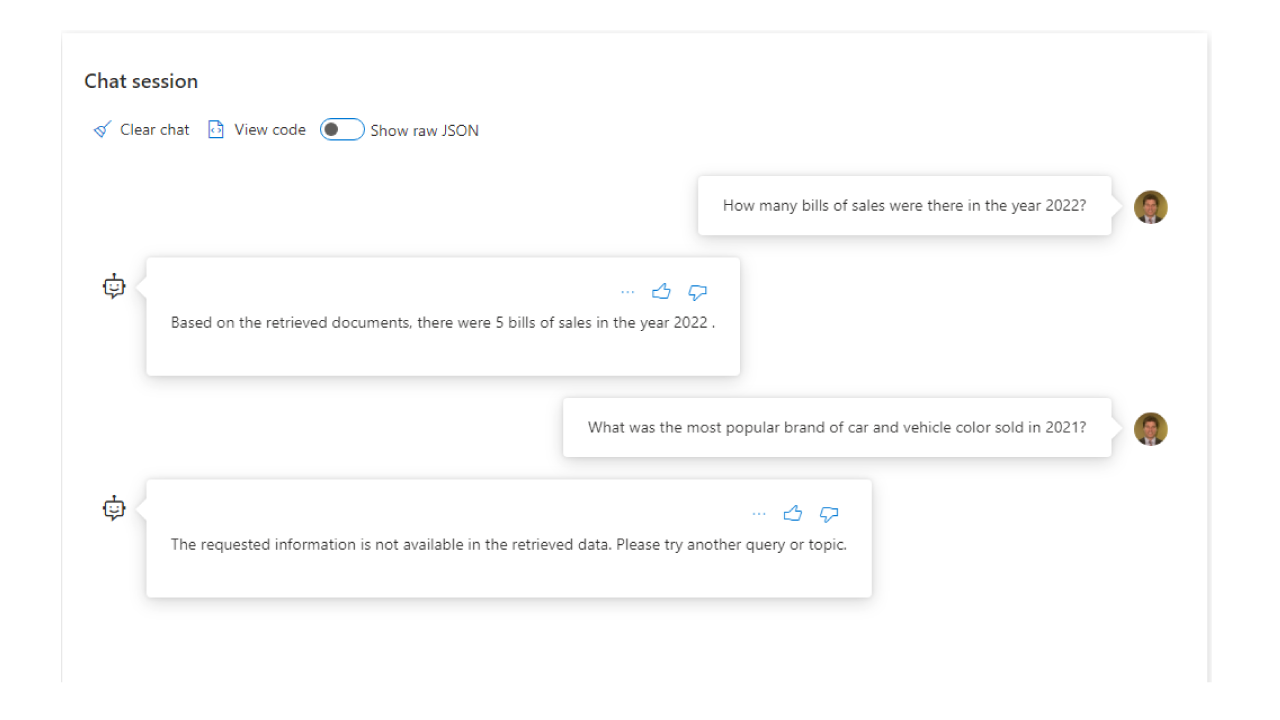The width and height of the screenshot is (1280, 720).
Task: Click the Chat session heading
Action: [x=141, y=81]
